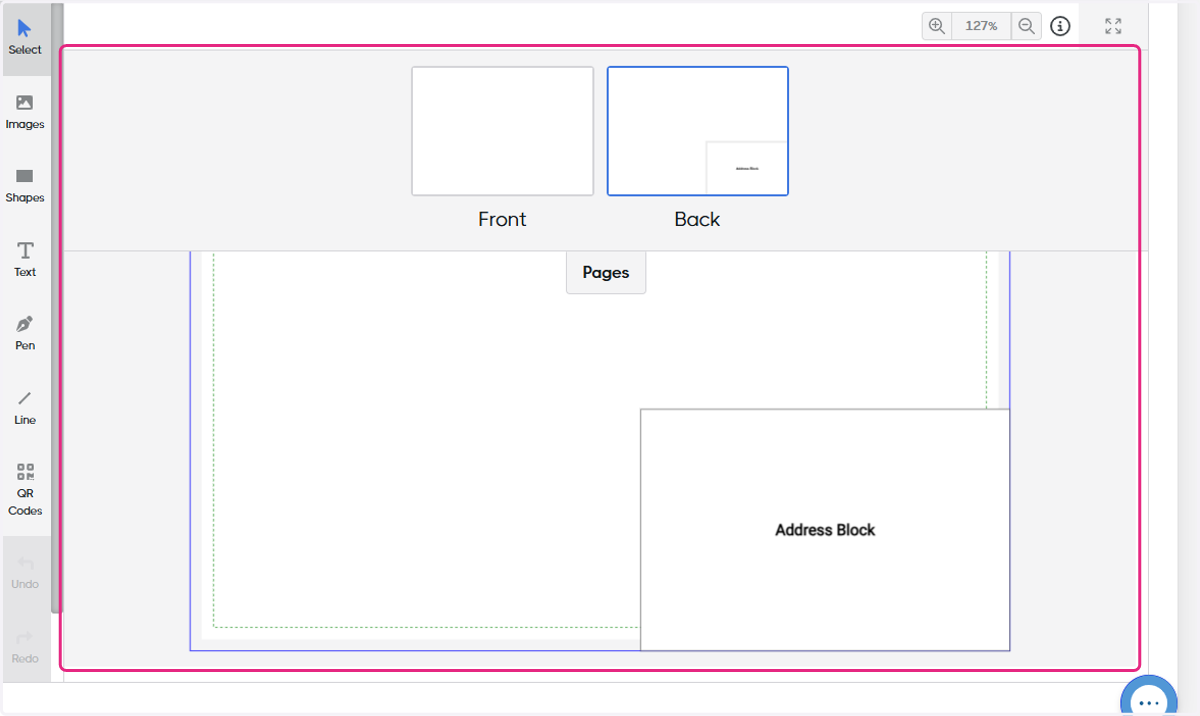Toggle fullscreen expand icon
This screenshot has height=716, width=1200.
coord(1113,26)
